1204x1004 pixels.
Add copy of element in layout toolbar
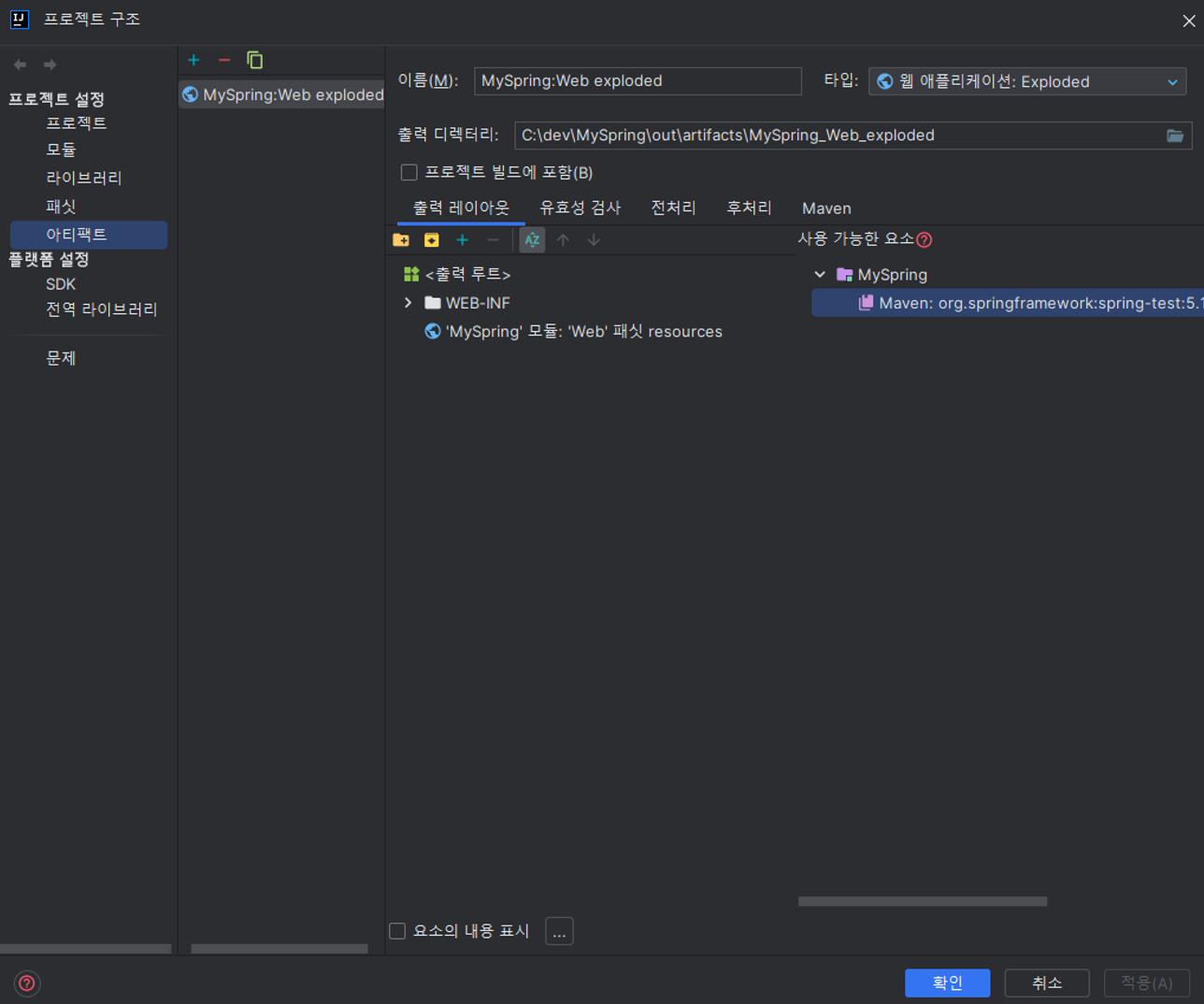tap(462, 240)
